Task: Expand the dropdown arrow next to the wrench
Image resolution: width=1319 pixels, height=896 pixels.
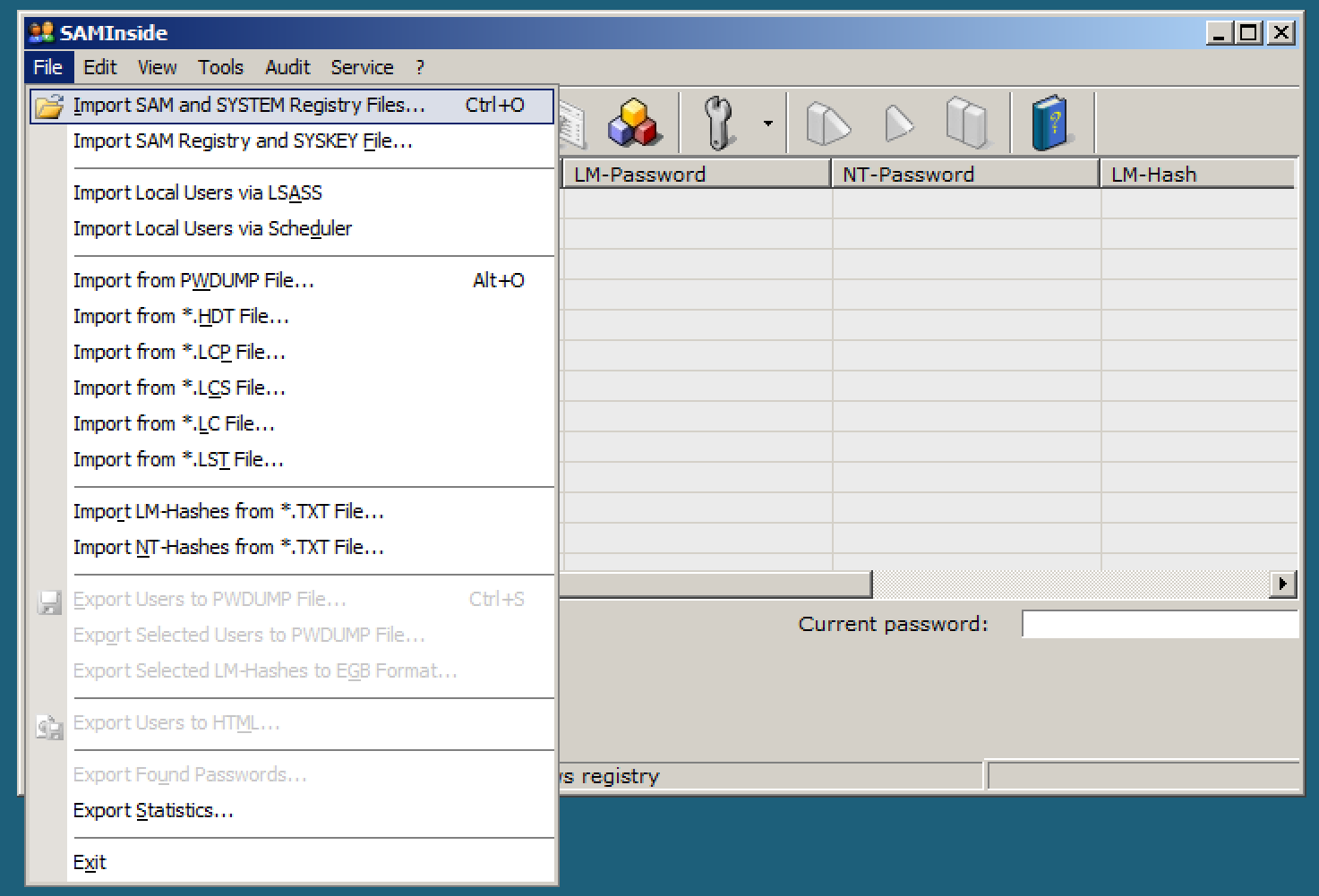Action: point(767,123)
